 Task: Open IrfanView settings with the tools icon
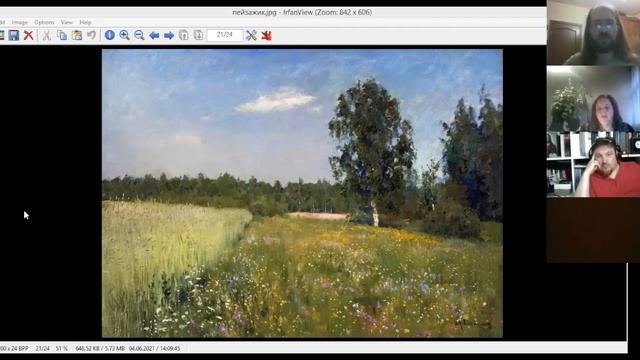point(251,36)
